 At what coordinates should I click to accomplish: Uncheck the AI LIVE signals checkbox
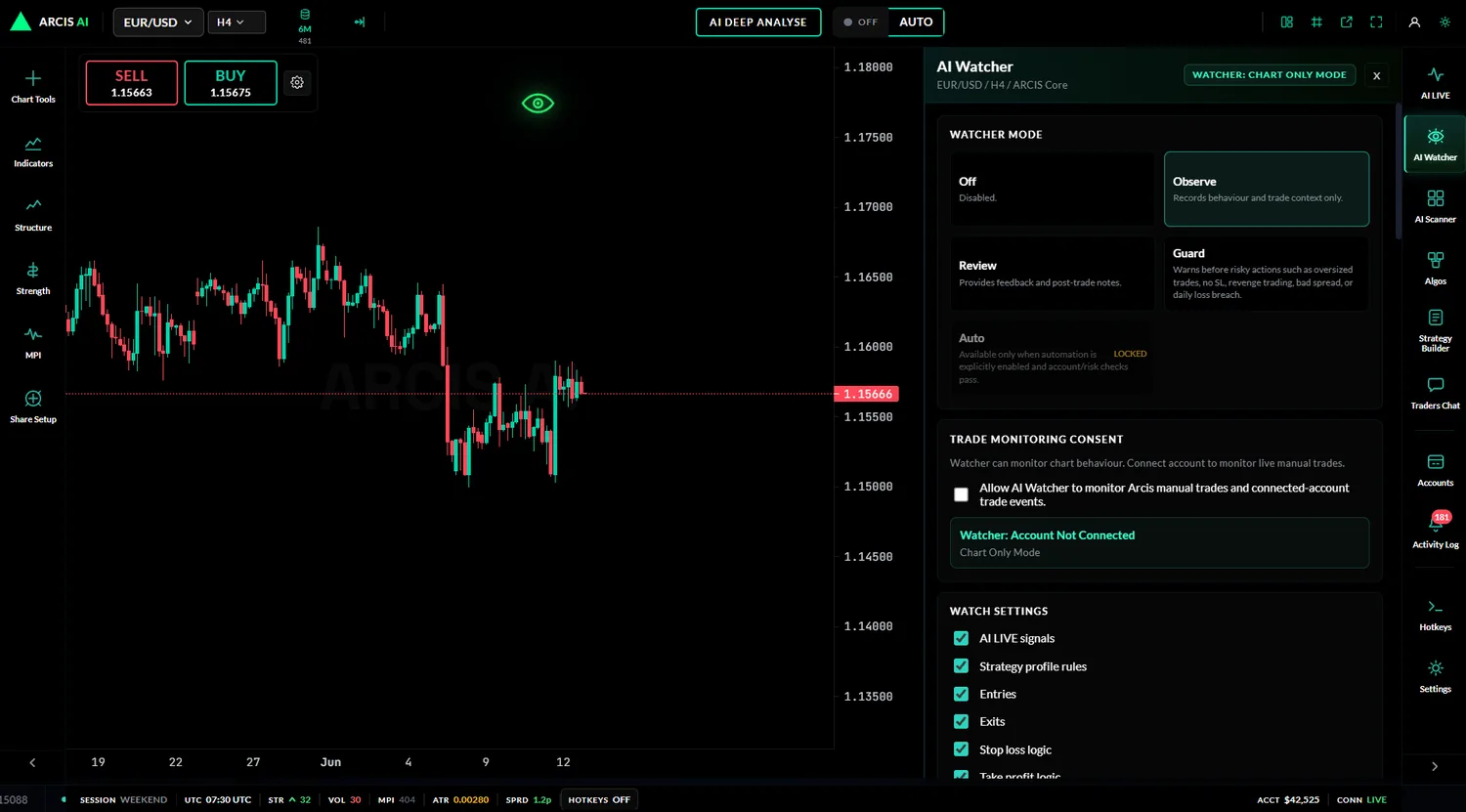coord(961,638)
